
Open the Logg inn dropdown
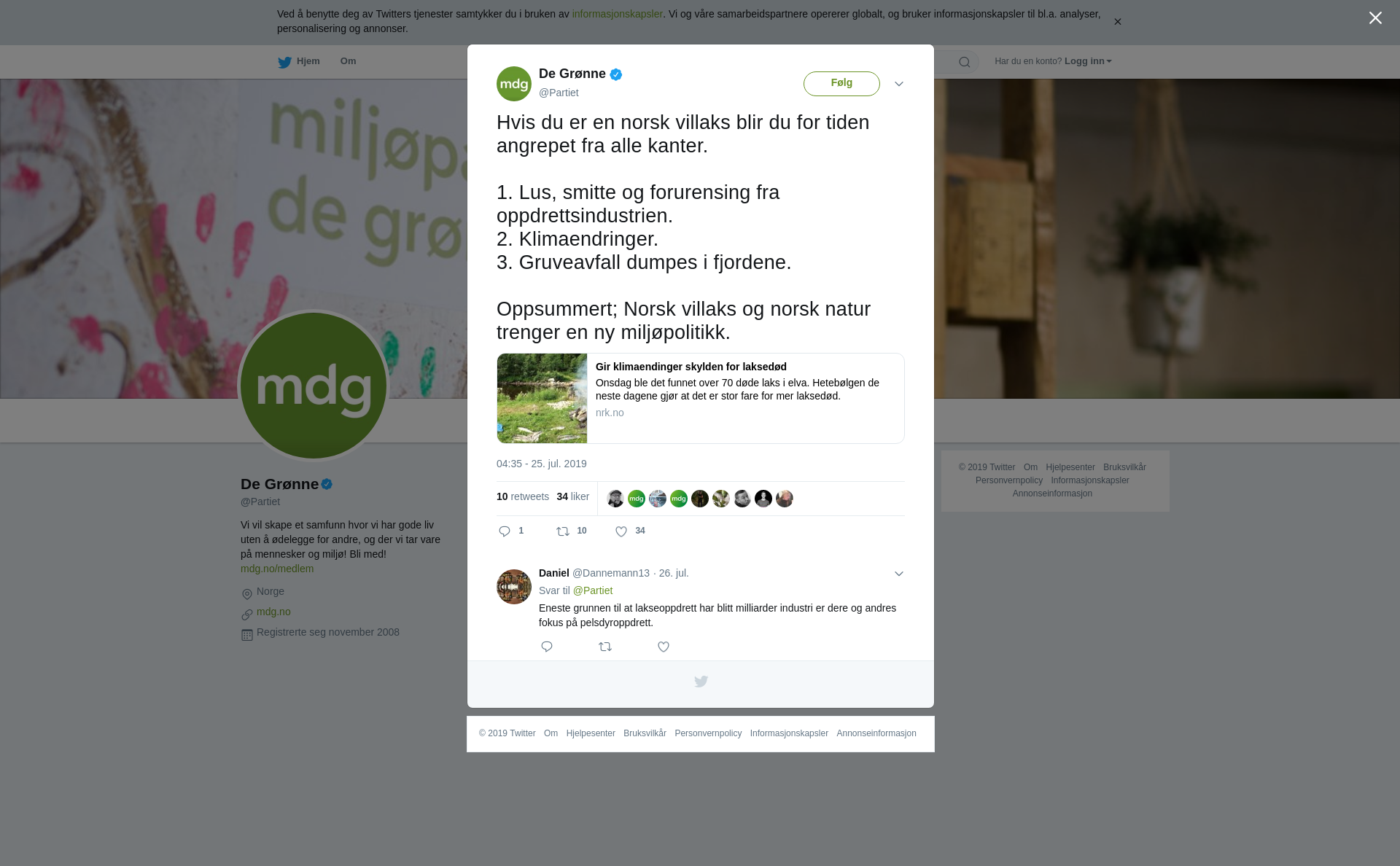(x=1088, y=61)
